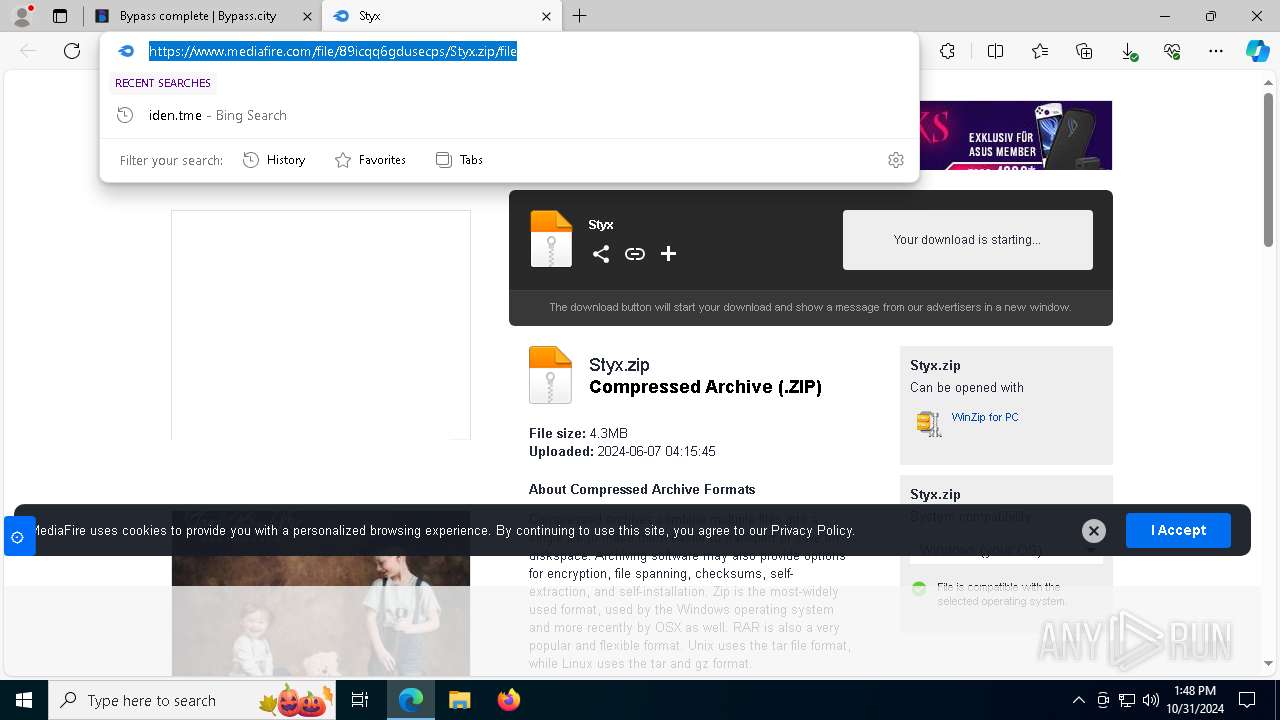This screenshot has width=1280, height=720.
Task: Open the system compatibility OS dropdown
Action: [x=1006, y=550]
